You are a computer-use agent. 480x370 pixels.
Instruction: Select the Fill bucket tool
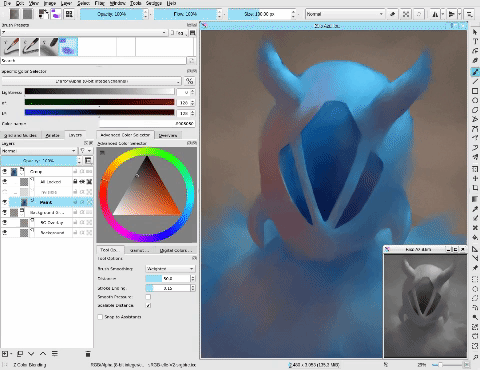[x=475, y=237]
